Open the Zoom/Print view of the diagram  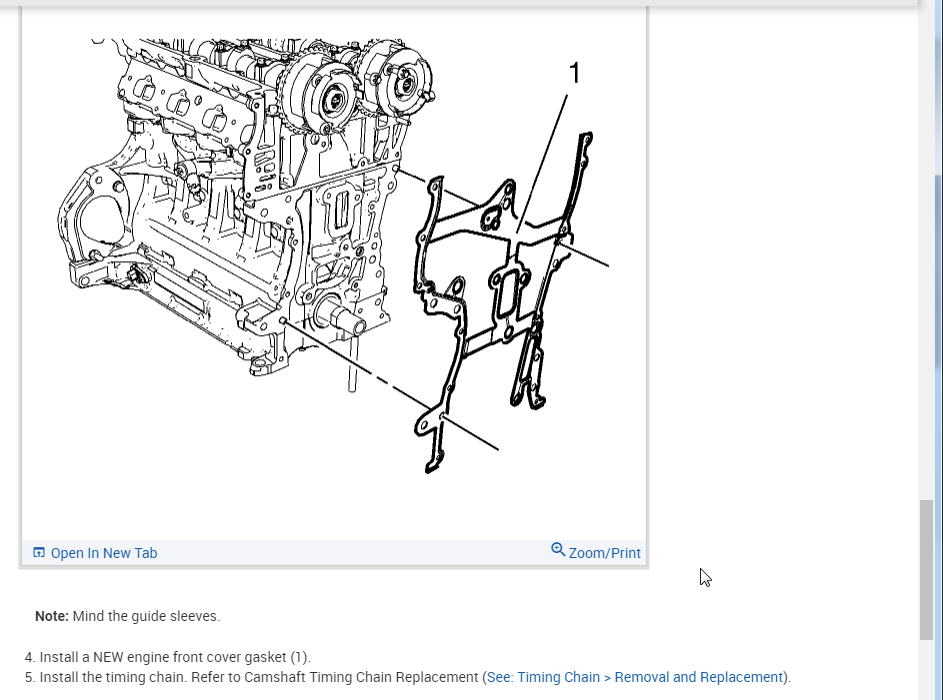pyautogui.click(x=596, y=552)
